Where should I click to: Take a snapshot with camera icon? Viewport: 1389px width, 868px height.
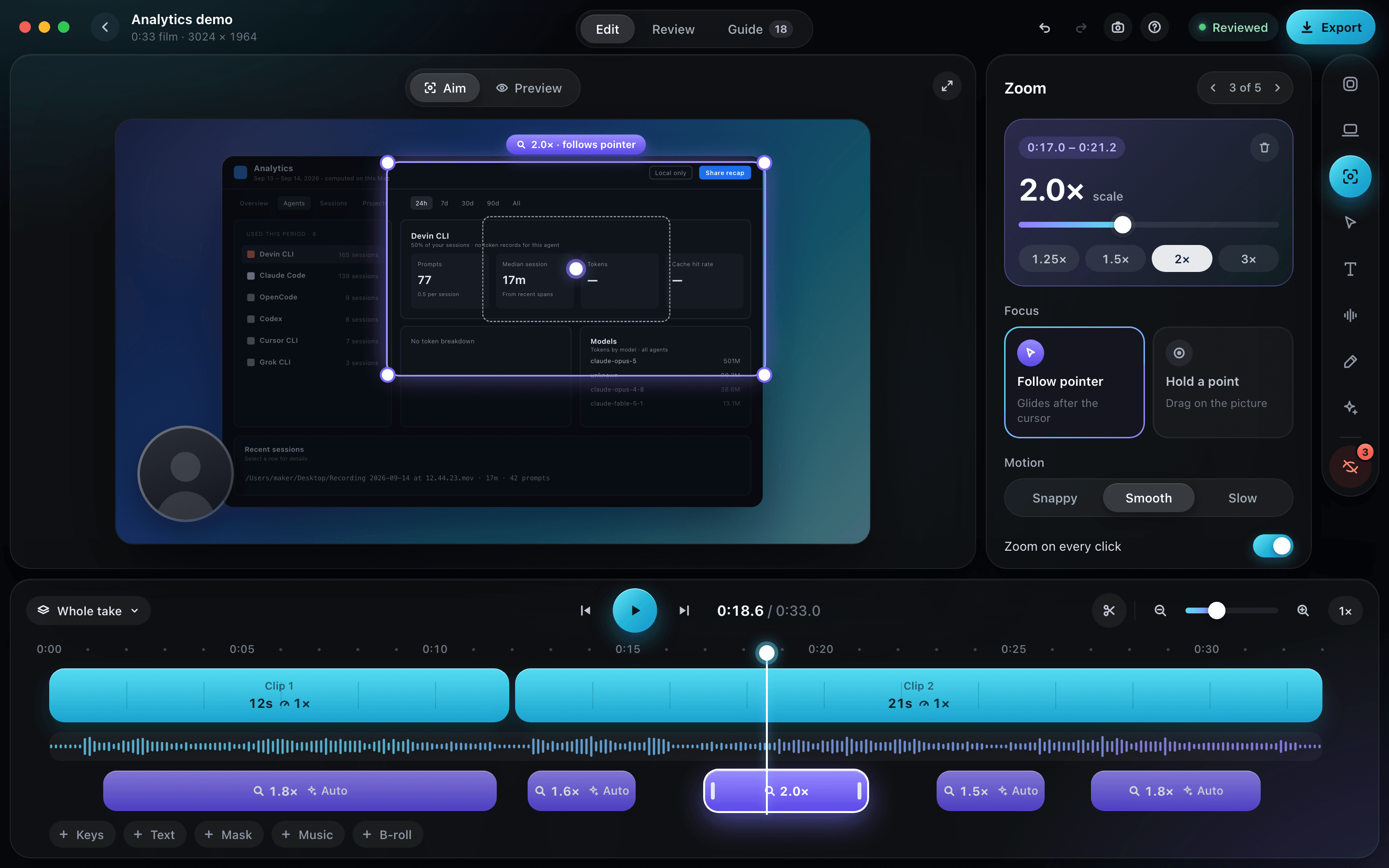[x=1117, y=27]
